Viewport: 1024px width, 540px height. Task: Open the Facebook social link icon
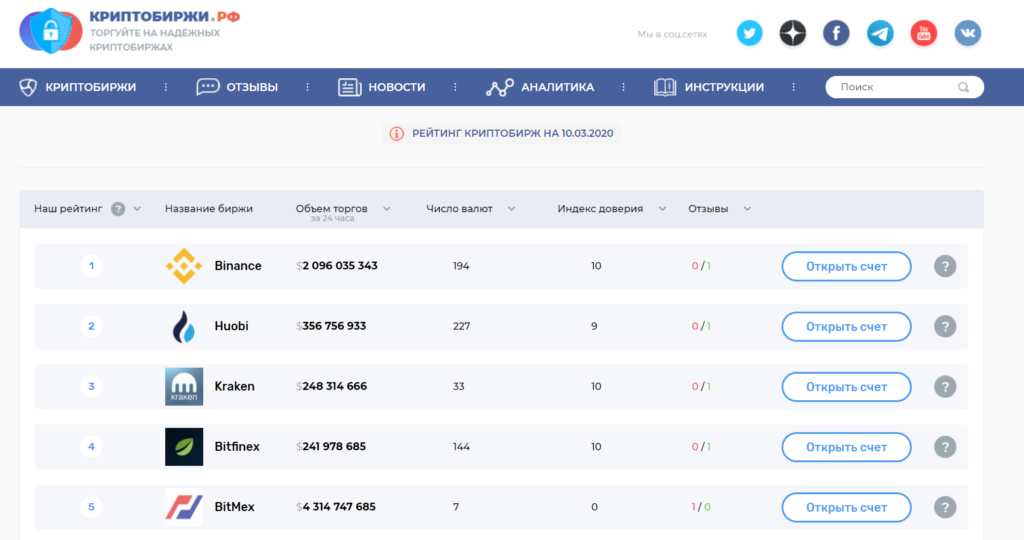tap(836, 33)
